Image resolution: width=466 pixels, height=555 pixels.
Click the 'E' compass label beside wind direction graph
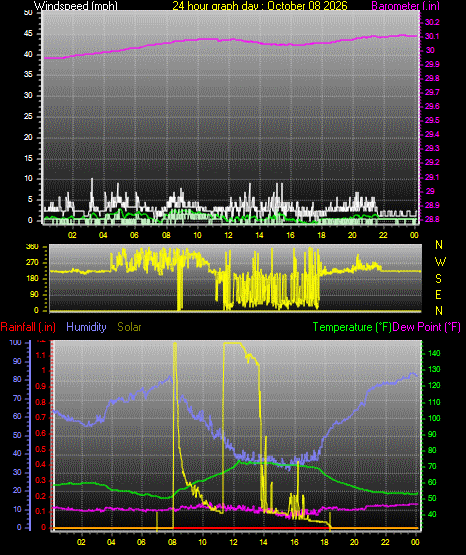click(x=438, y=294)
